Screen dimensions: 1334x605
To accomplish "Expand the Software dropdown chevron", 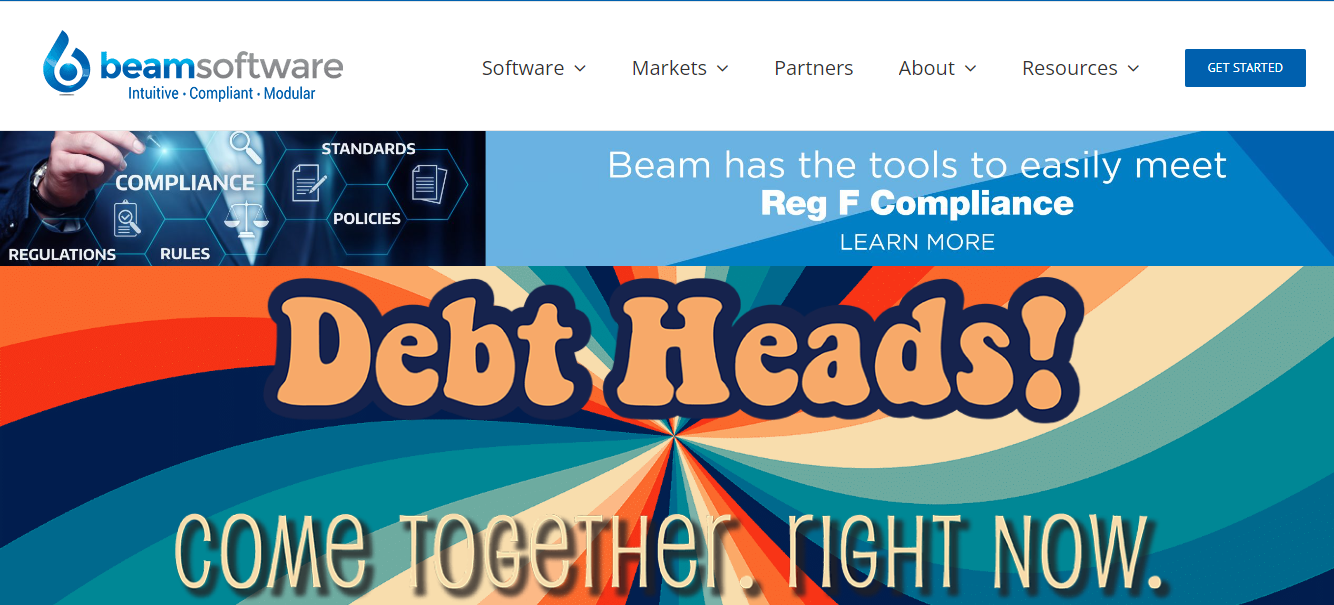I will pos(580,69).
